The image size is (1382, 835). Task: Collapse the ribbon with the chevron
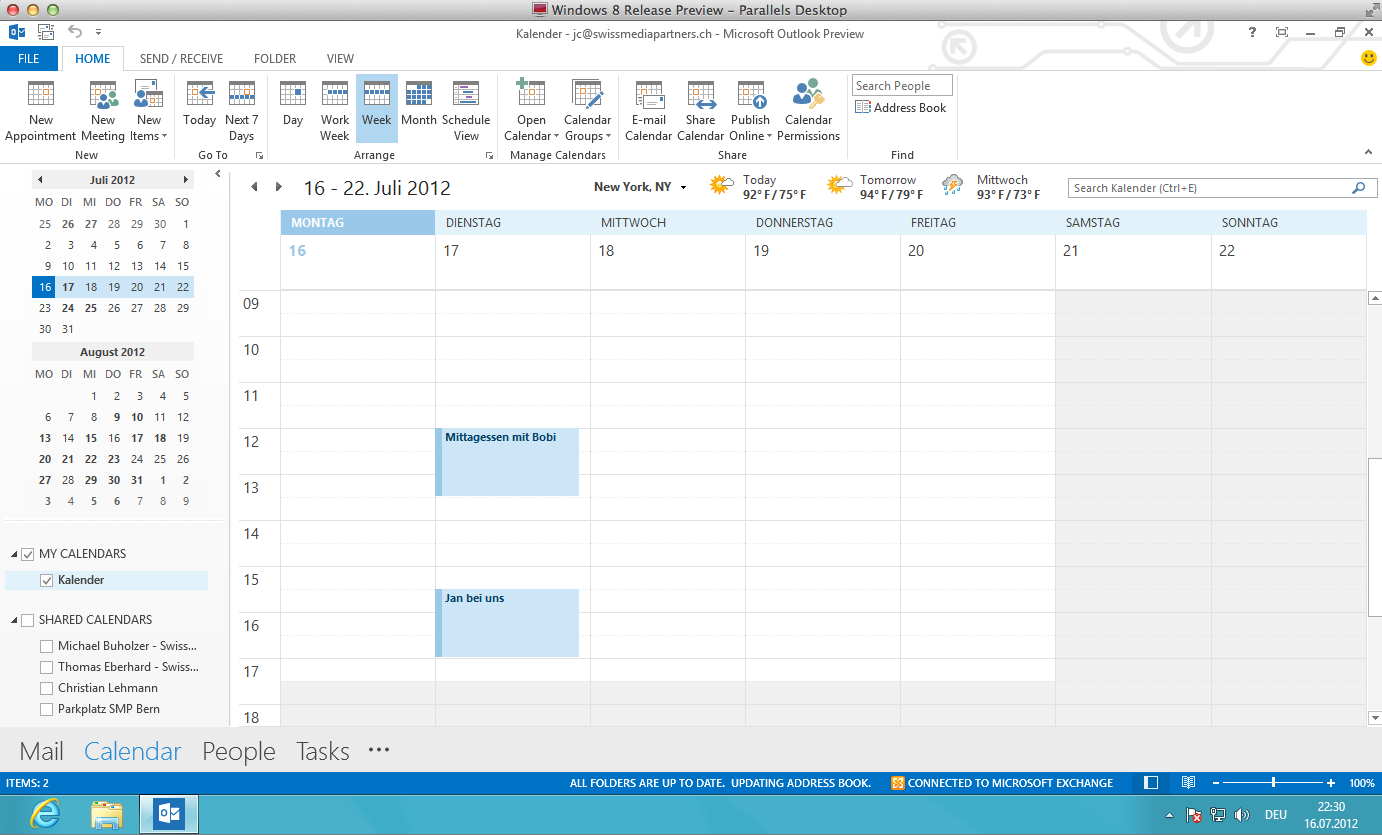[1368, 152]
